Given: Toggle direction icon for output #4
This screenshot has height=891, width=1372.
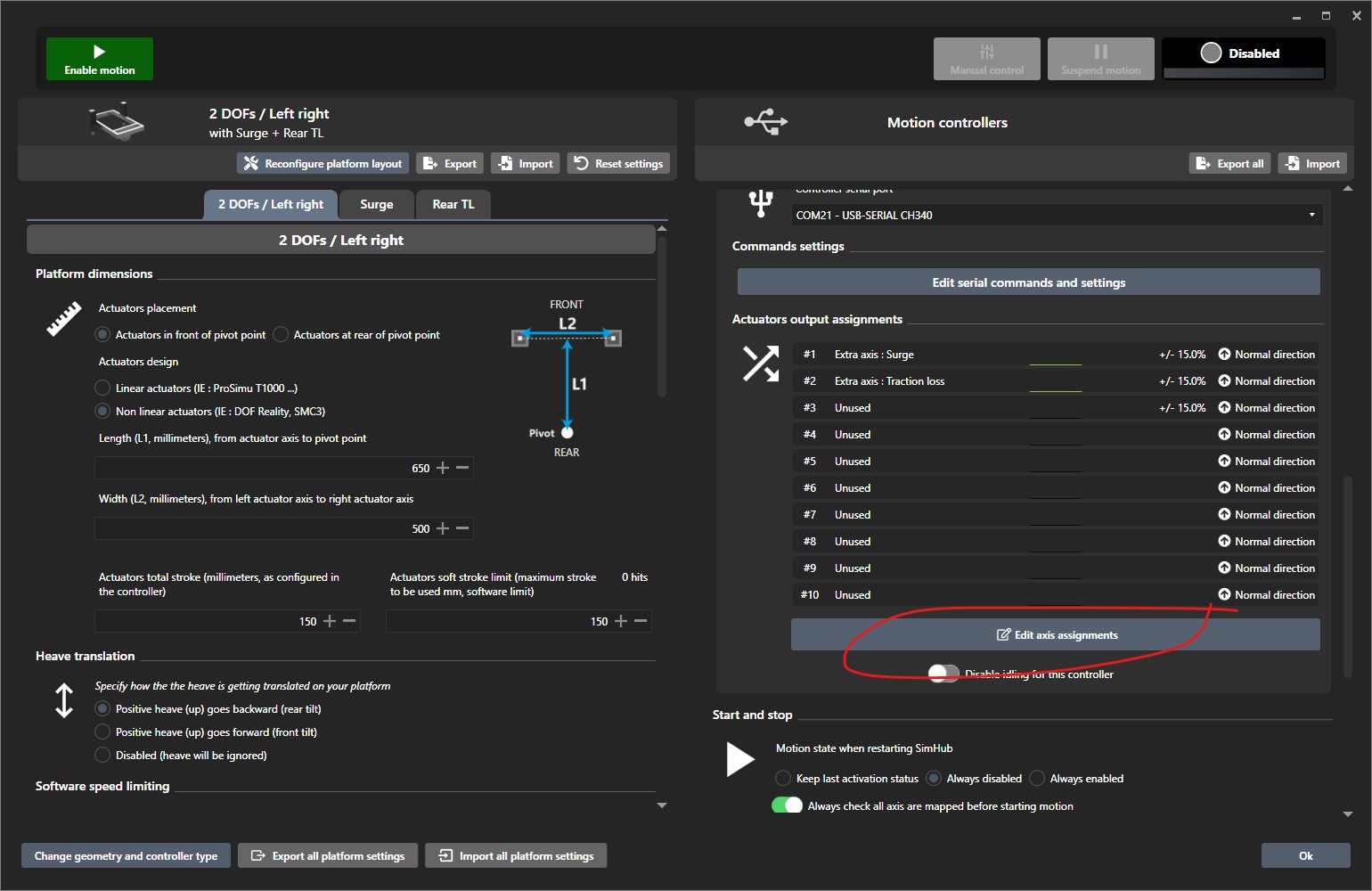Looking at the screenshot, I should click(x=1225, y=435).
